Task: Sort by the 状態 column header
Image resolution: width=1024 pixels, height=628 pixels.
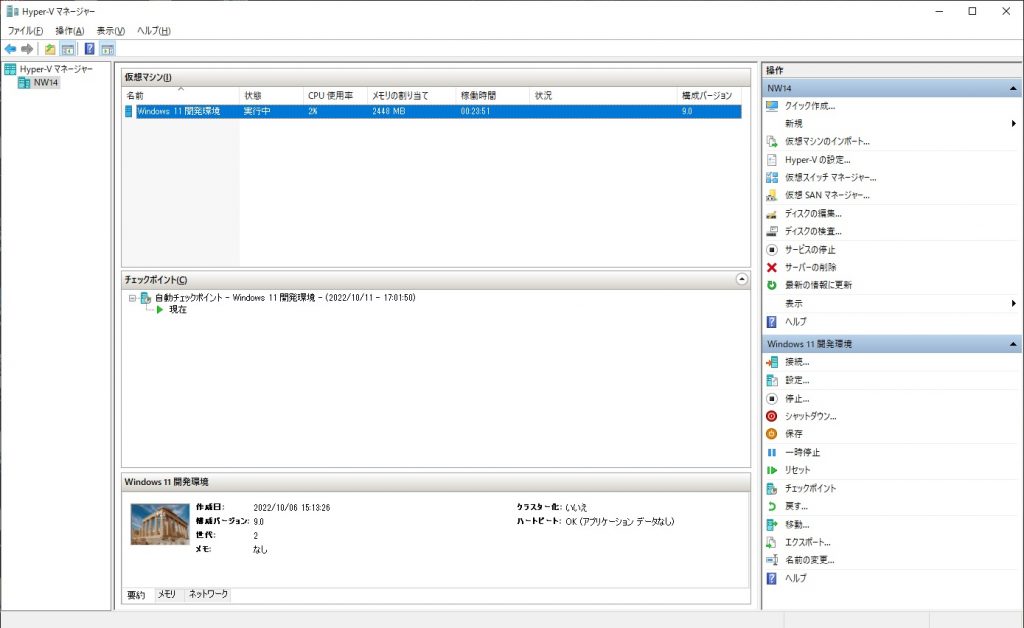Action: (x=272, y=95)
